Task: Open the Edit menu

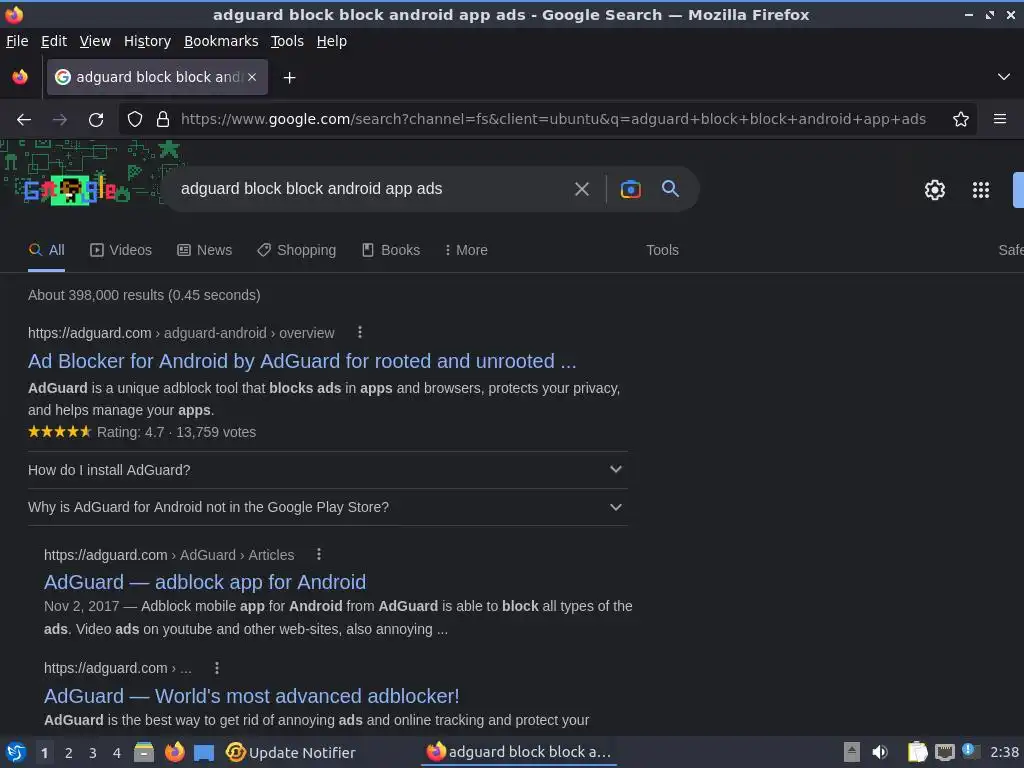Action: point(54,41)
